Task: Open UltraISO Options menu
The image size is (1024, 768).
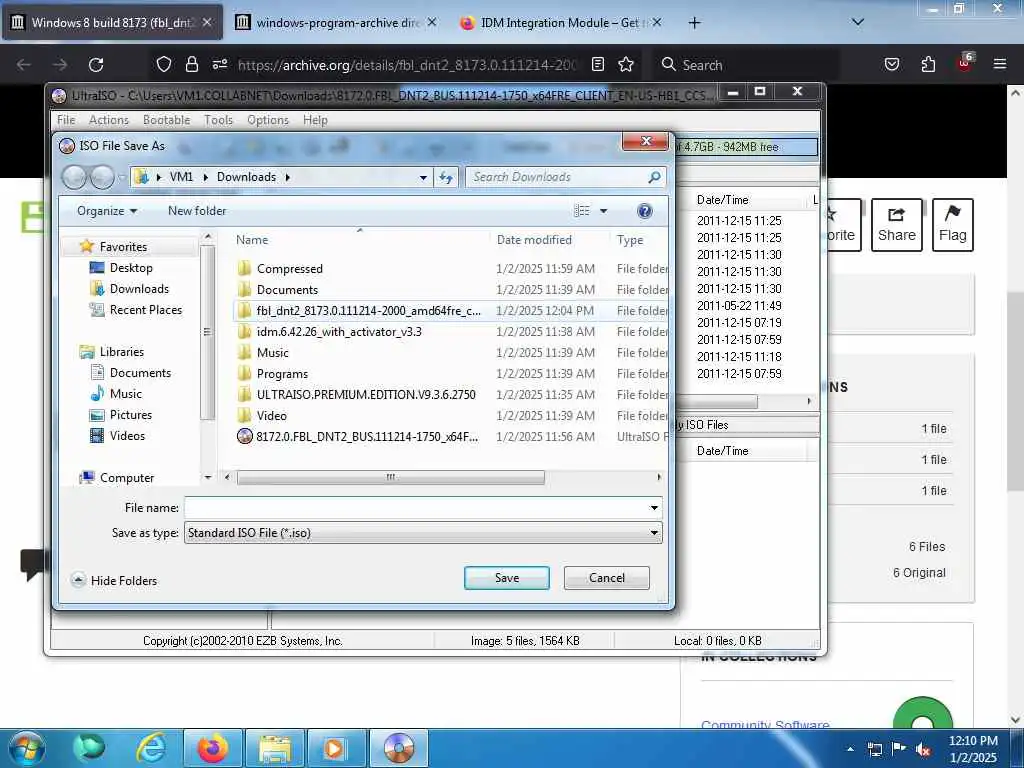Action: [x=268, y=120]
